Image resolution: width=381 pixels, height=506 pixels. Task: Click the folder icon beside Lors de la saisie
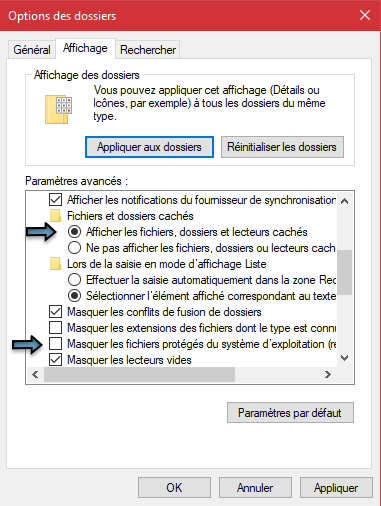(55, 264)
